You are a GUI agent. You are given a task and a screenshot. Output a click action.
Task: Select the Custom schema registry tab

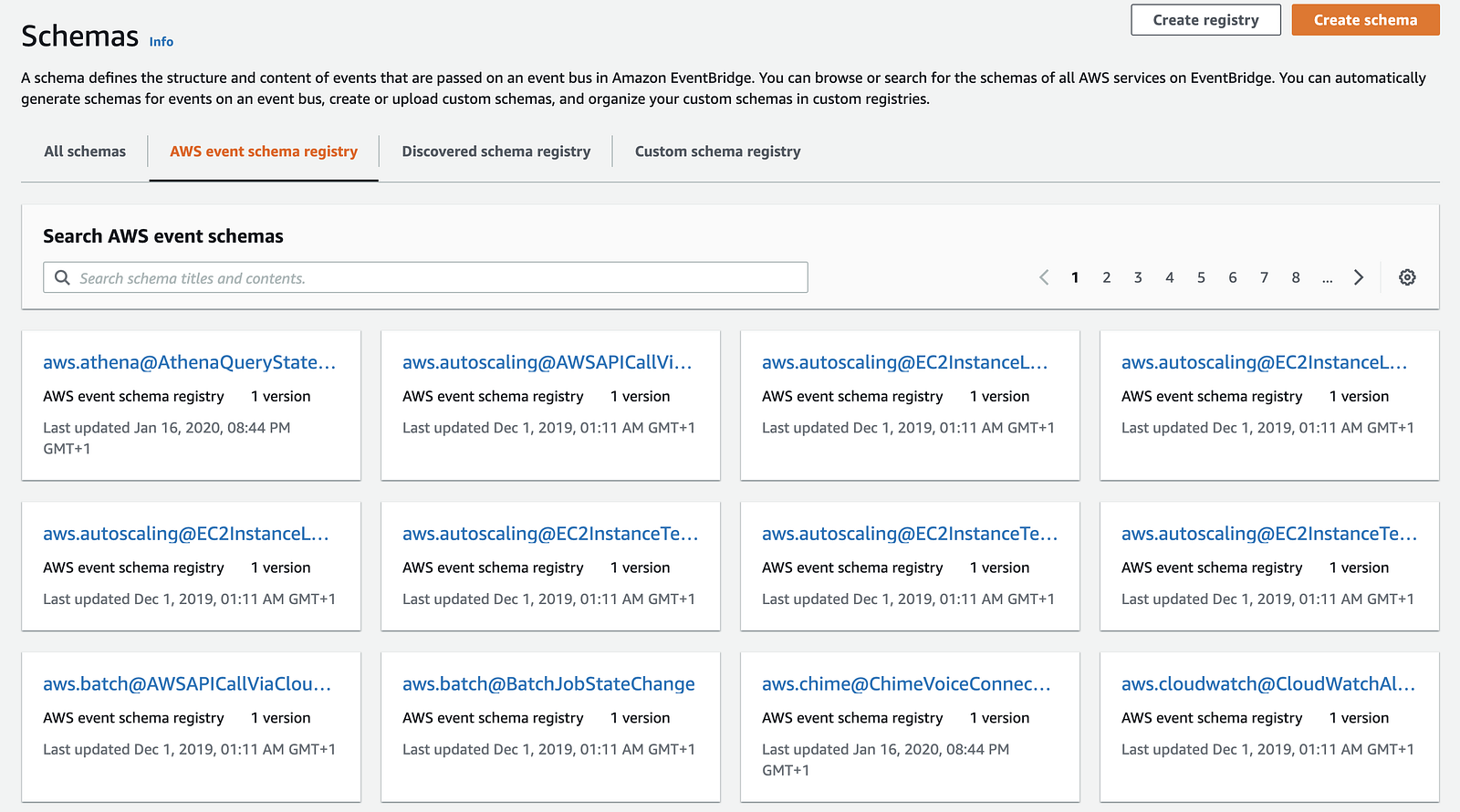click(717, 151)
